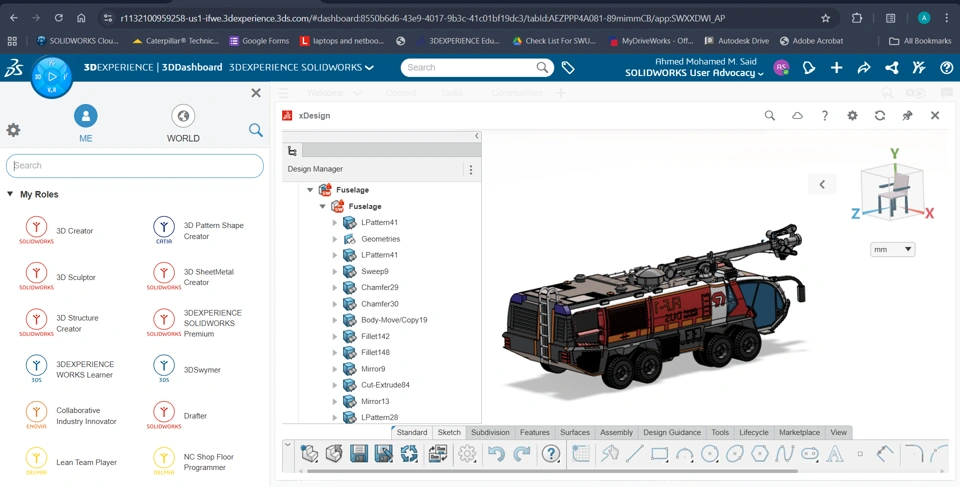Screen dimensions: 960x487
Task: Select the Line sketch tool
Action: pyautogui.click(x=635, y=453)
